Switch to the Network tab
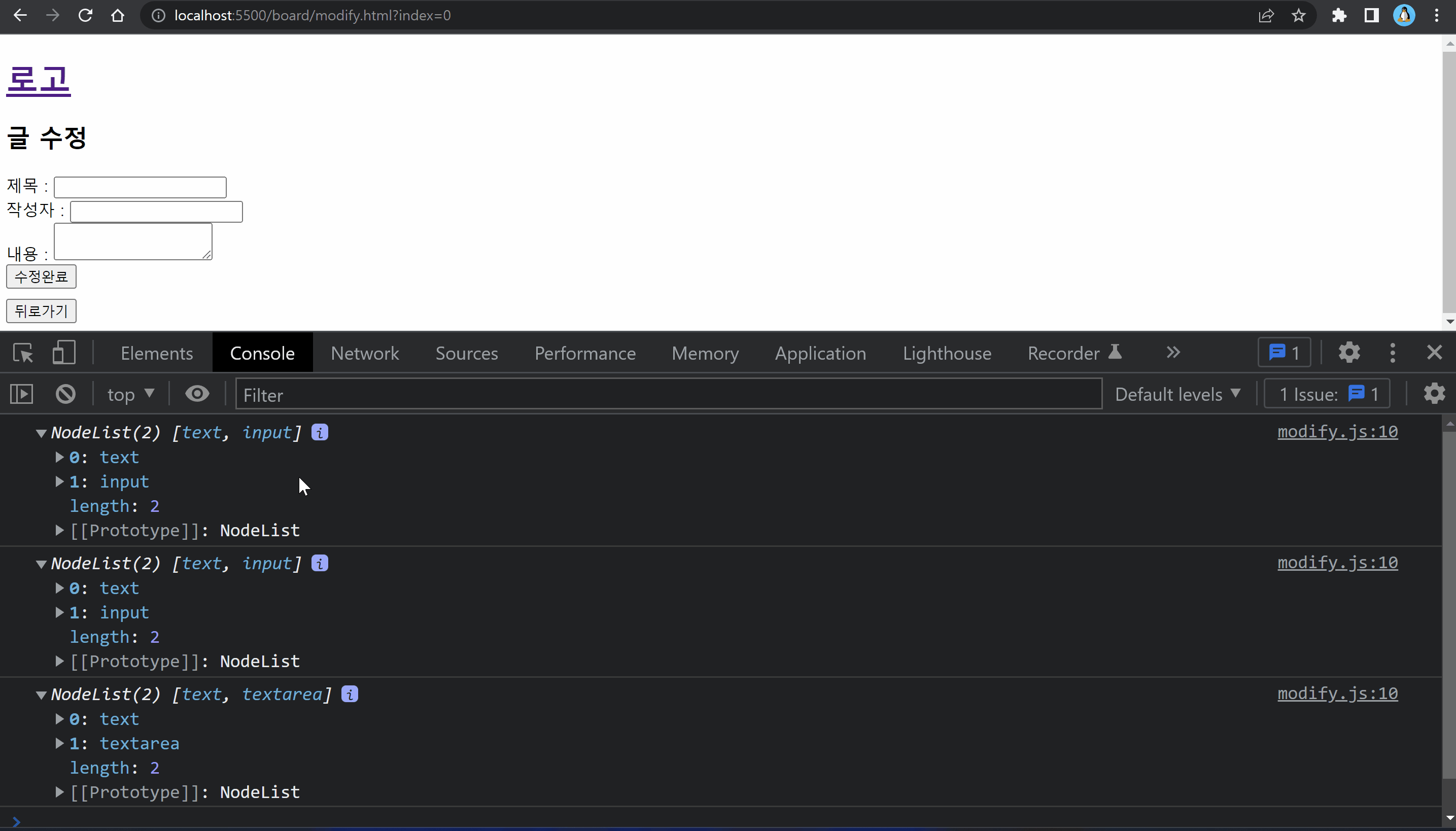 (365, 353)
